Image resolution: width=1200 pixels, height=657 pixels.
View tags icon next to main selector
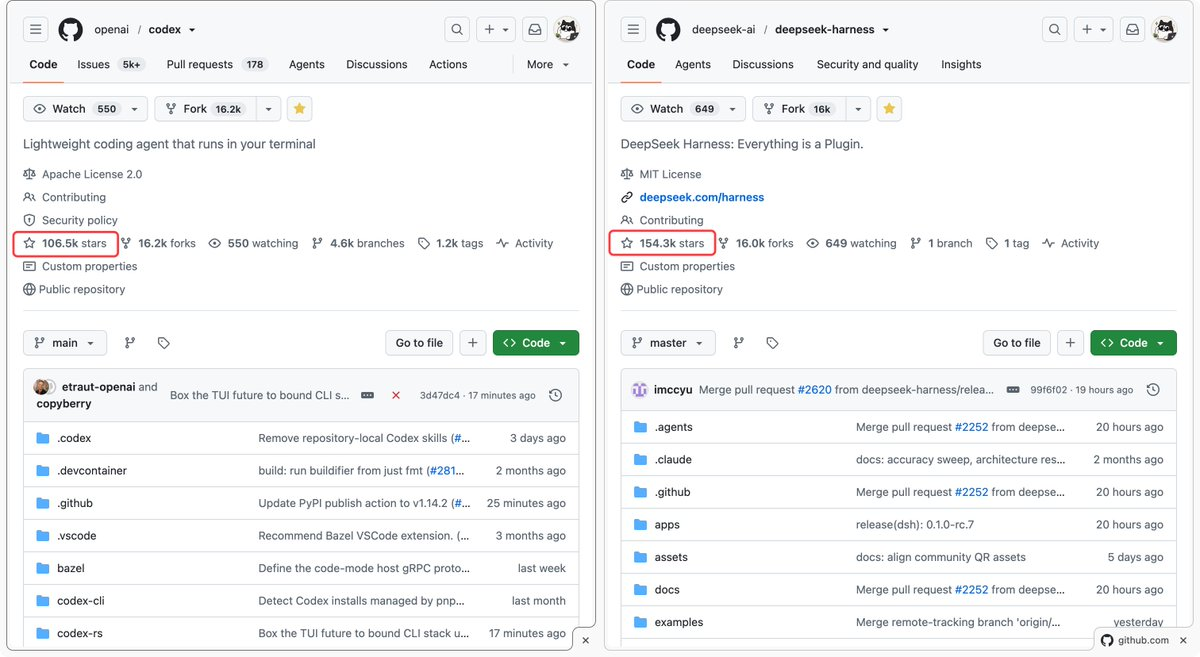click(164, 343)
